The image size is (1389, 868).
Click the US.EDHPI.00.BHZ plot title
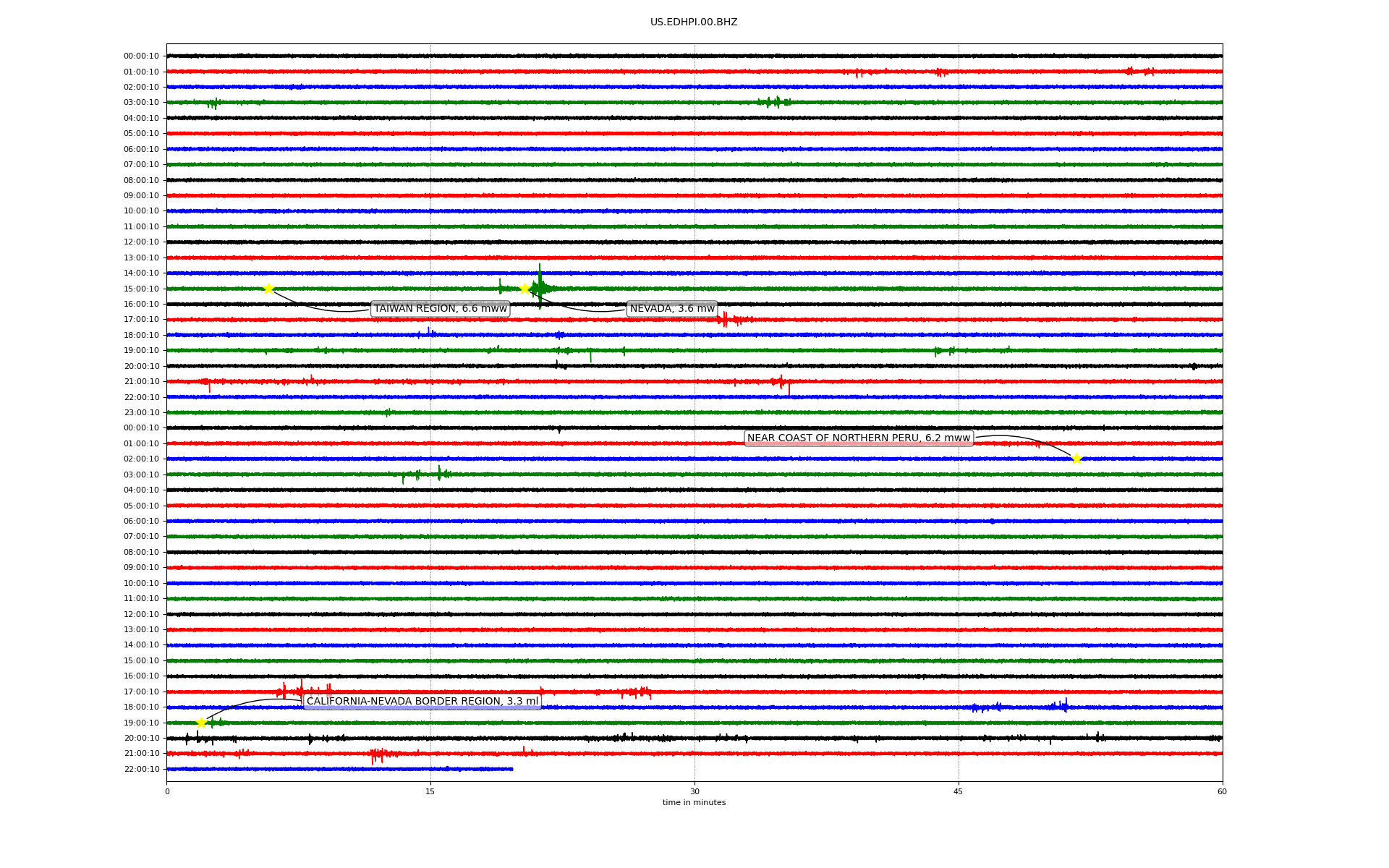[x=694, y=22]
